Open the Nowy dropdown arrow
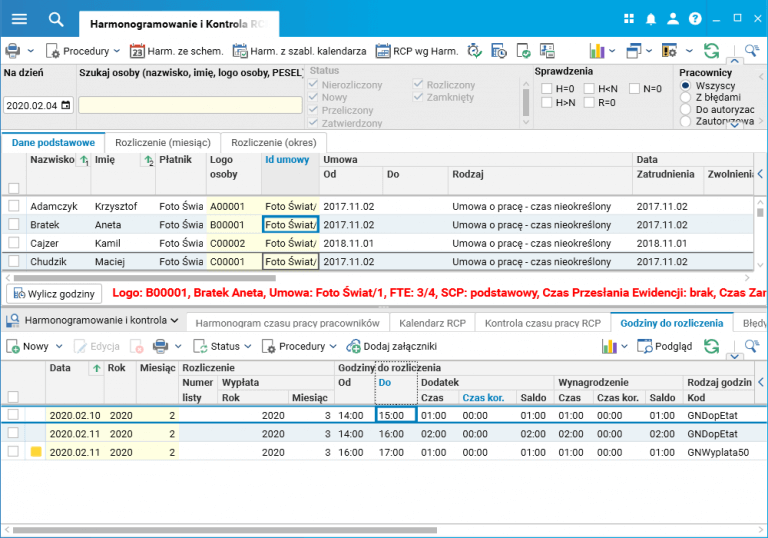This screenshot has height=538, width=768. (59, 346)
